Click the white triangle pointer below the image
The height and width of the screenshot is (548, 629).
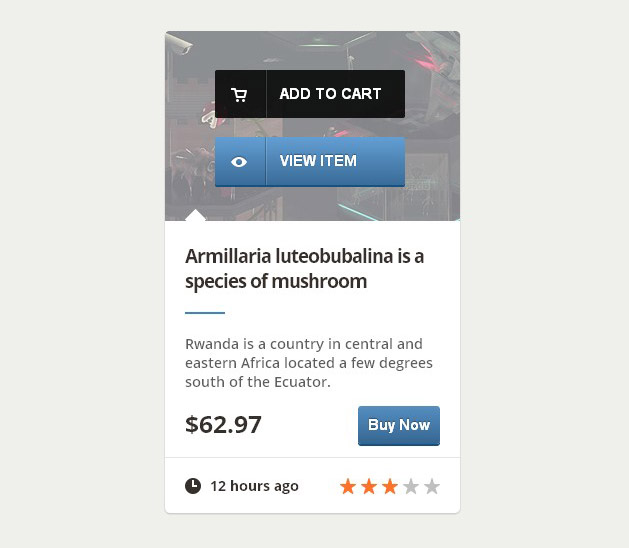[x=196, y=215]
